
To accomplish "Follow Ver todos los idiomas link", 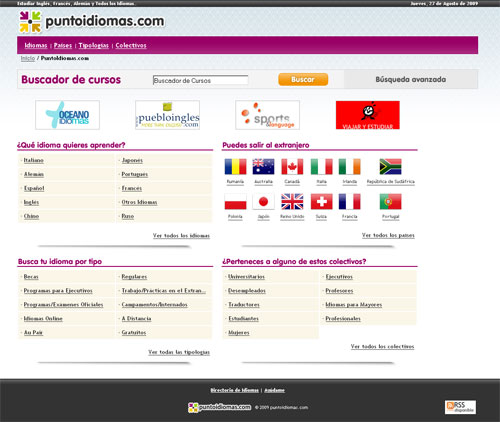I will (181, 236).
